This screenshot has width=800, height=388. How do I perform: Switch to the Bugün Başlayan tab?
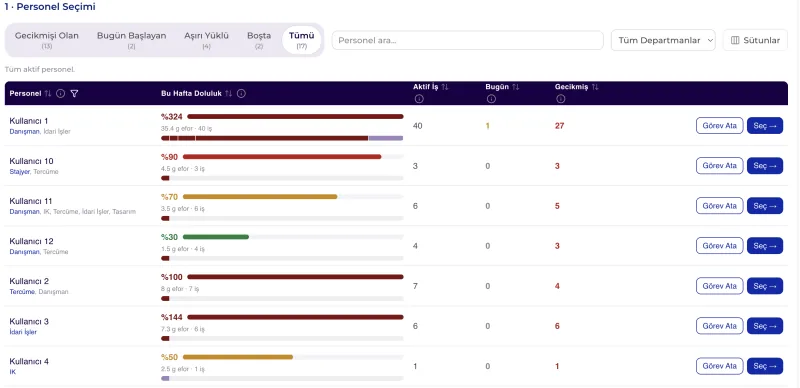coord(132,40)
